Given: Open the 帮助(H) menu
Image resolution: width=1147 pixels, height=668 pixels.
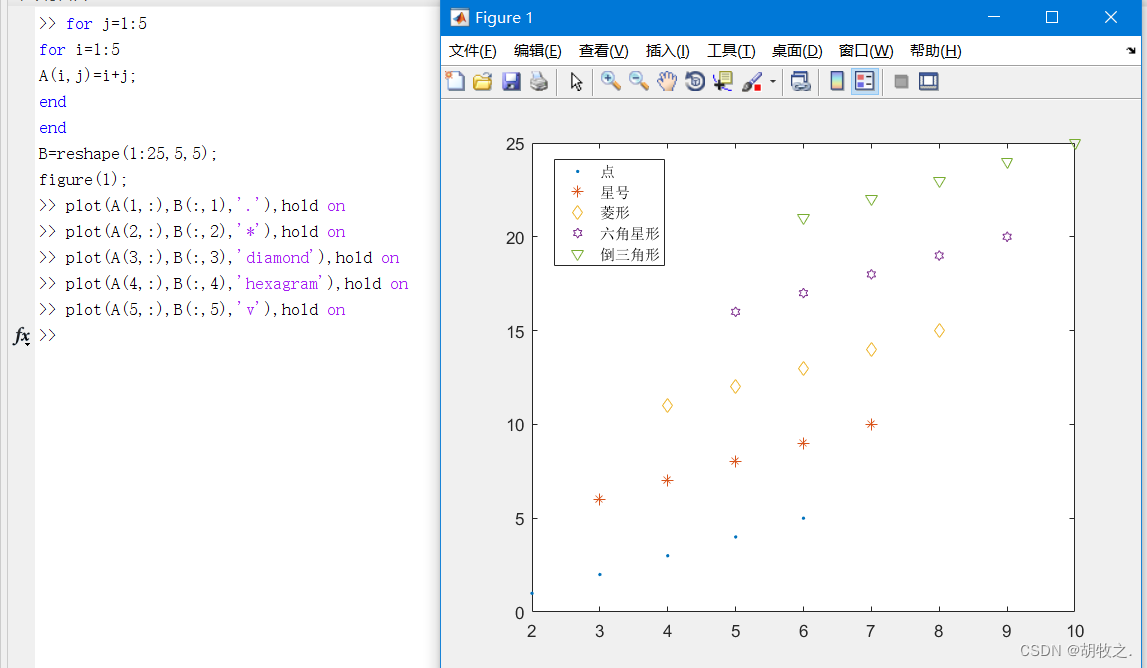Looking at the screenshot, I should (935, 51).
